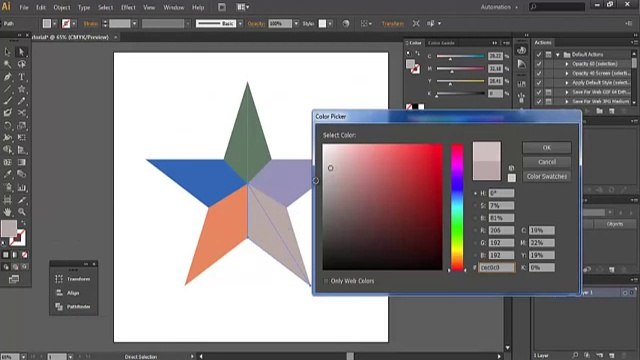The height and width of the screenshot is (360, 640).
Task: Enable Only Web Colors checkbox
Action: coord(326,281)
